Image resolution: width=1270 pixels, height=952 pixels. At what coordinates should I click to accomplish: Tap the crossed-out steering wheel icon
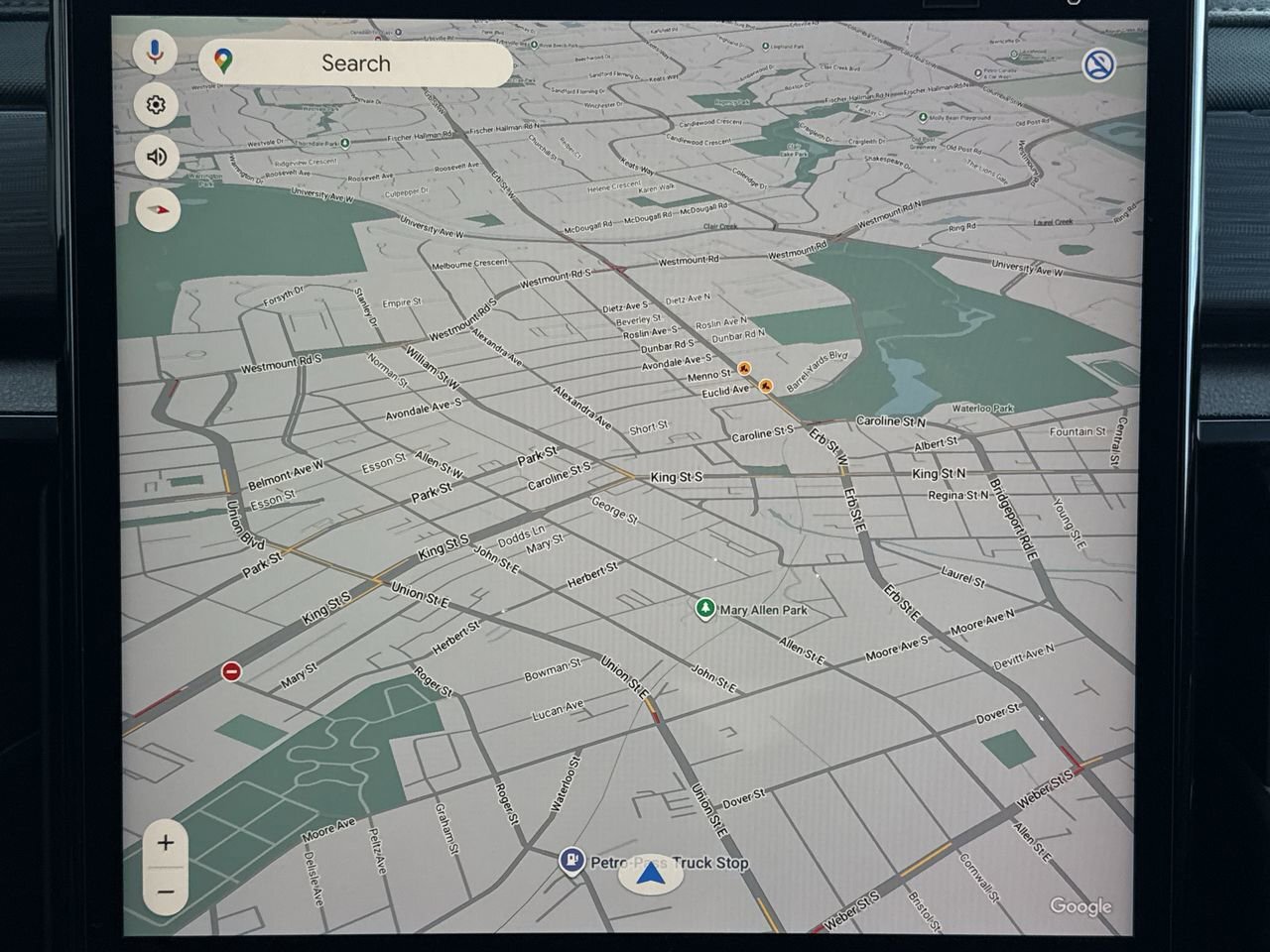tap(1099, 65)
